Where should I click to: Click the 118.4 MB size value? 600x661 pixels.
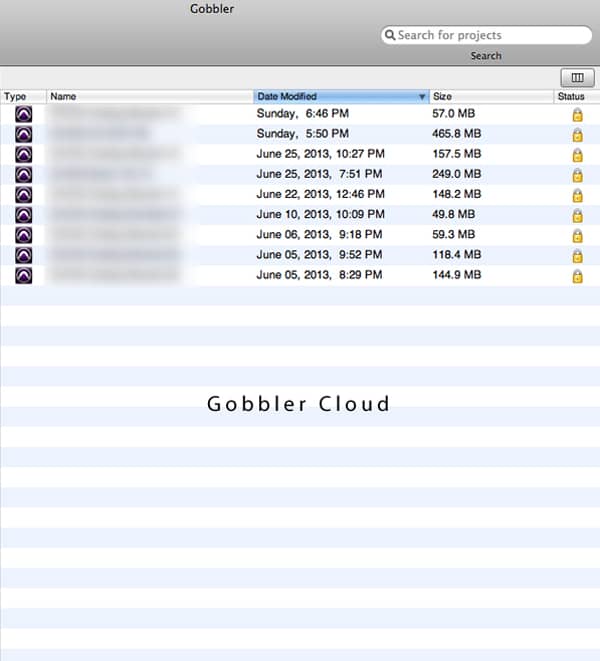pos(457,255)
